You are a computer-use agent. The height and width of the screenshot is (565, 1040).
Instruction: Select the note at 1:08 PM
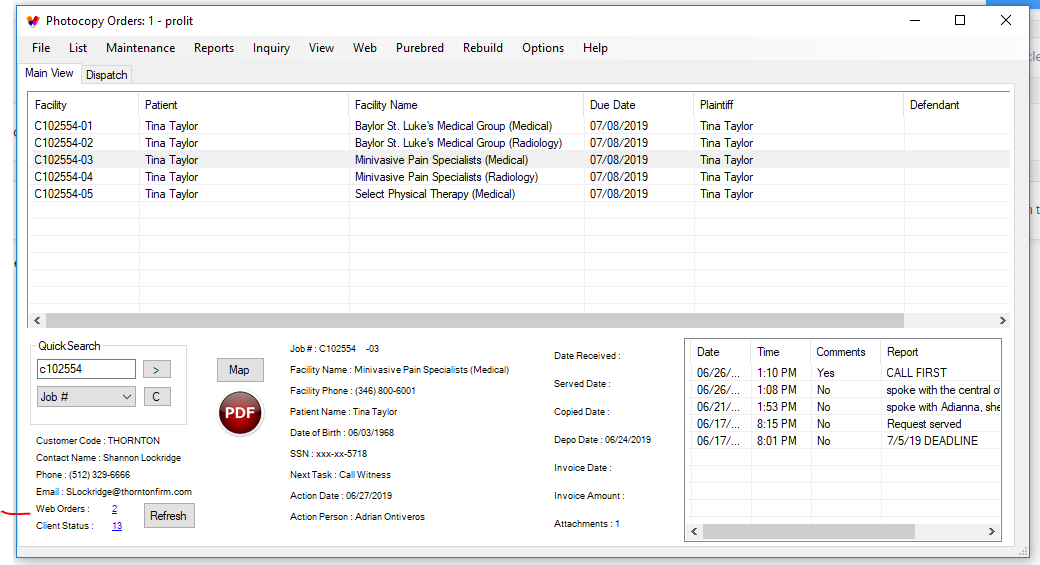[x=846, y=390]
